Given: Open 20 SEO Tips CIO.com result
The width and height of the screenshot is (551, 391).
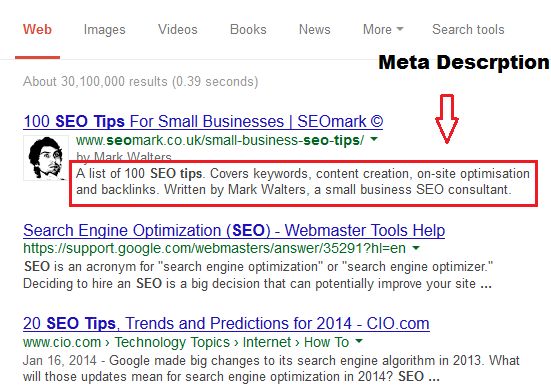Looking at the screenshot, I should click(226, 324).
